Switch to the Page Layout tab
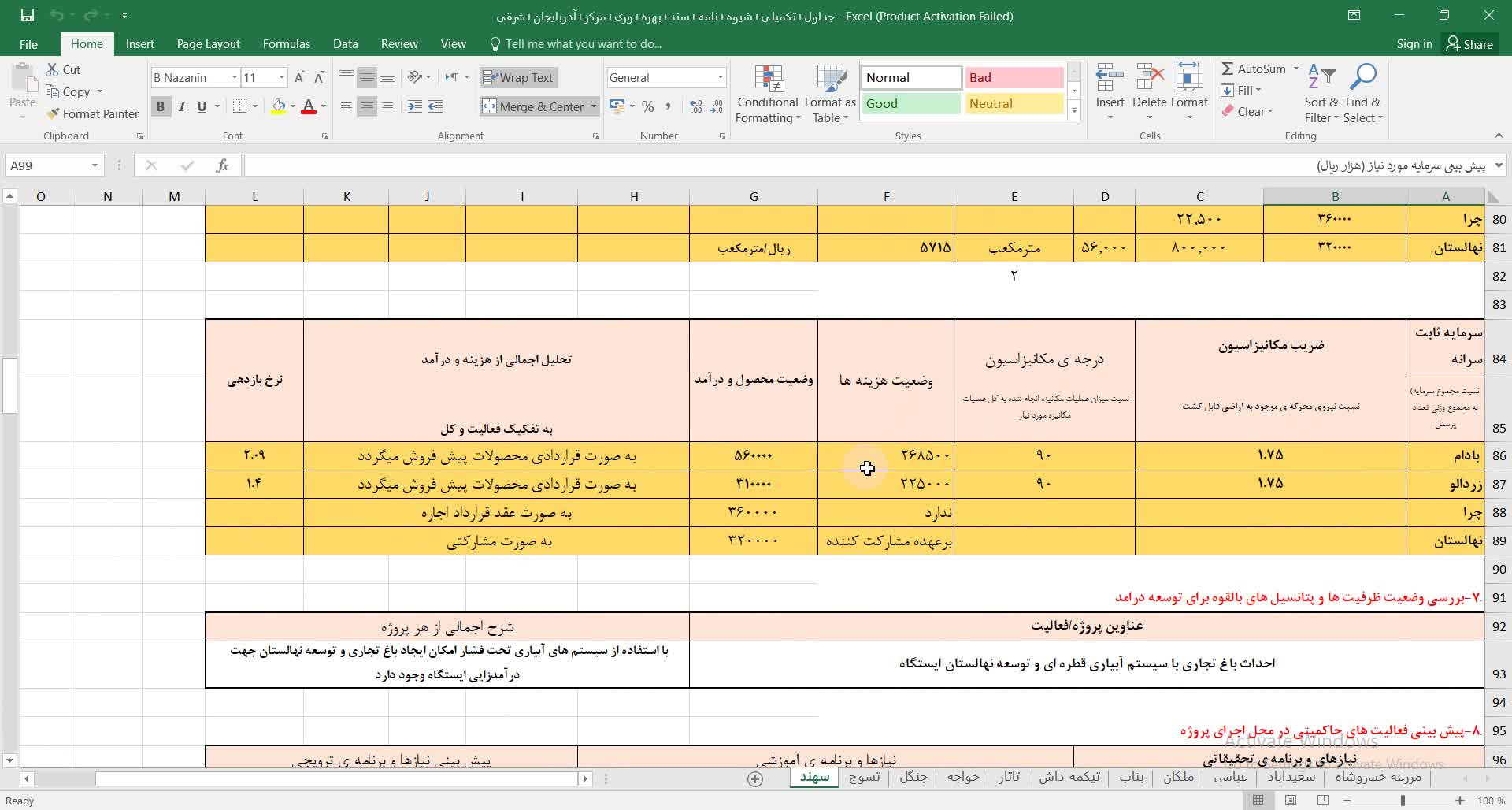This screenshot has width=1512, height=810. [x=208, y=44]
